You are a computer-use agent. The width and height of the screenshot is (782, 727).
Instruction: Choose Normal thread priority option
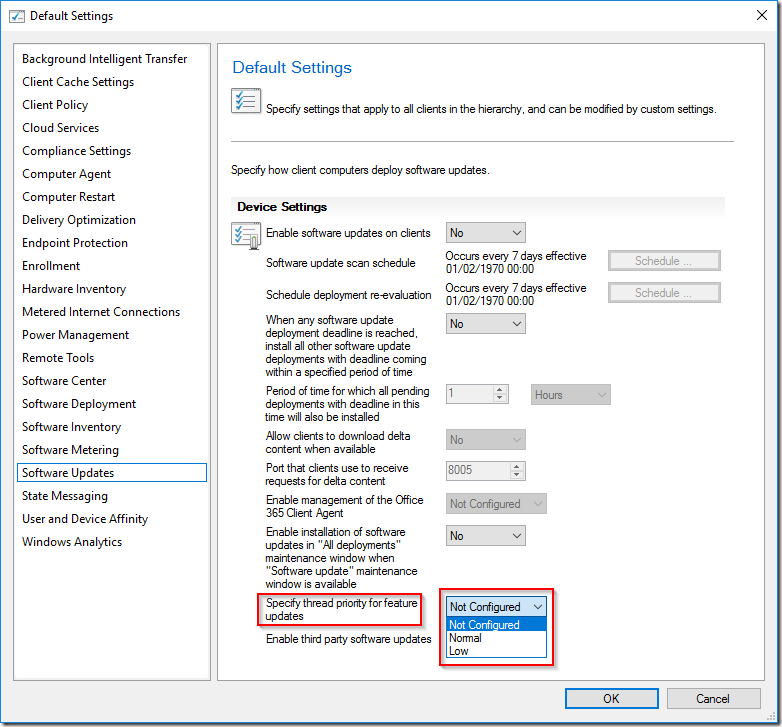465,638
